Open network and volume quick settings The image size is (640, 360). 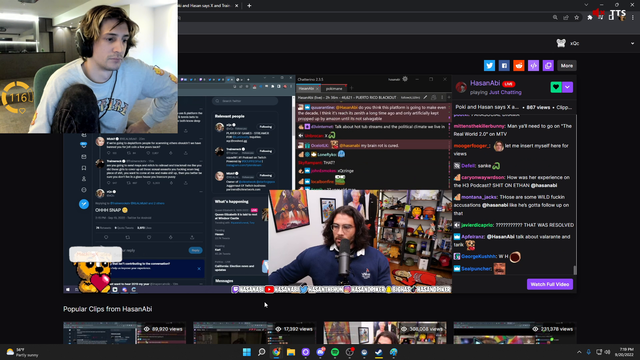(x=603, y=352)
